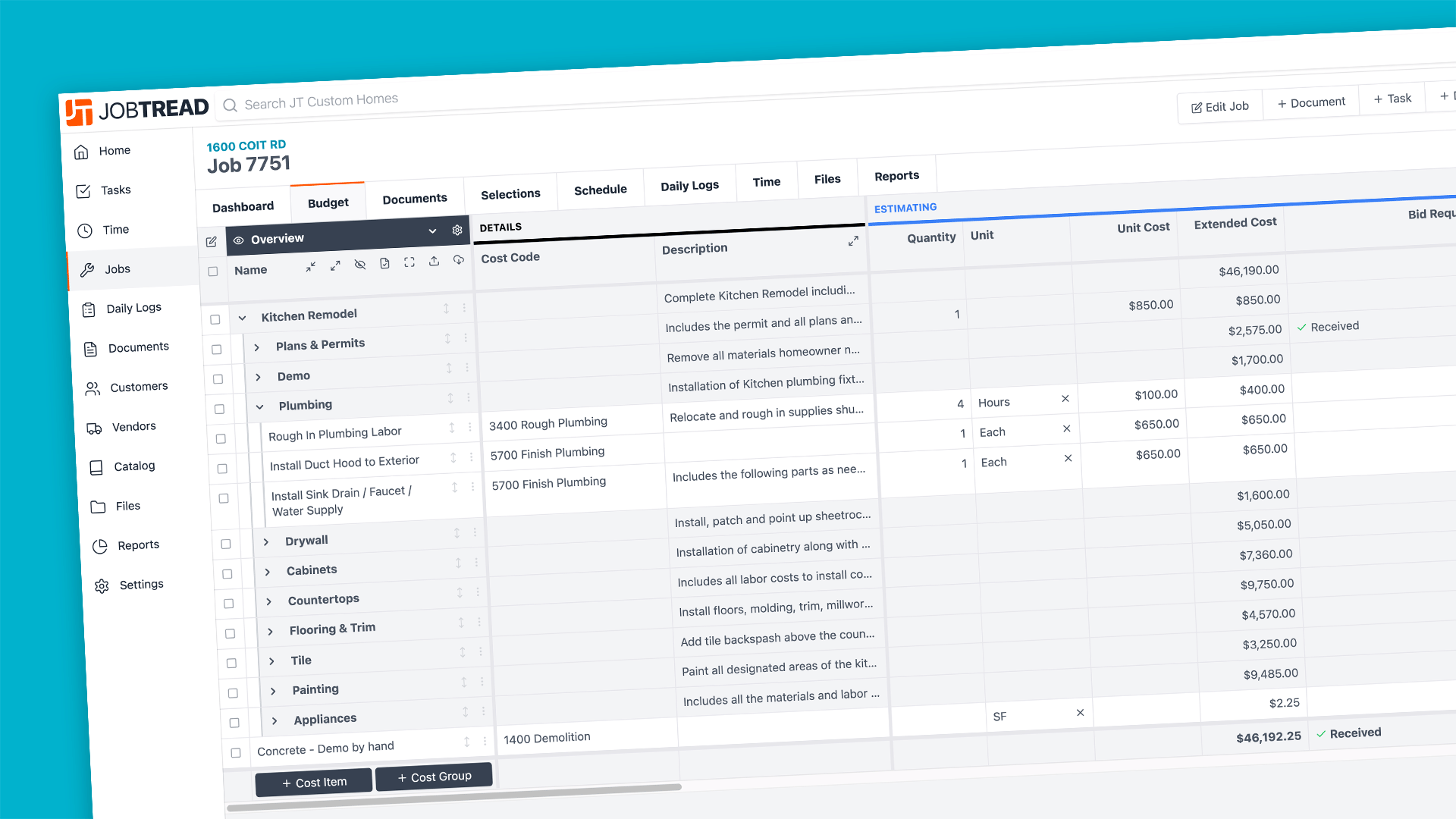1456x819 pixels.
Task: Click the cloud download icon
Action: [x=459, y=260]
